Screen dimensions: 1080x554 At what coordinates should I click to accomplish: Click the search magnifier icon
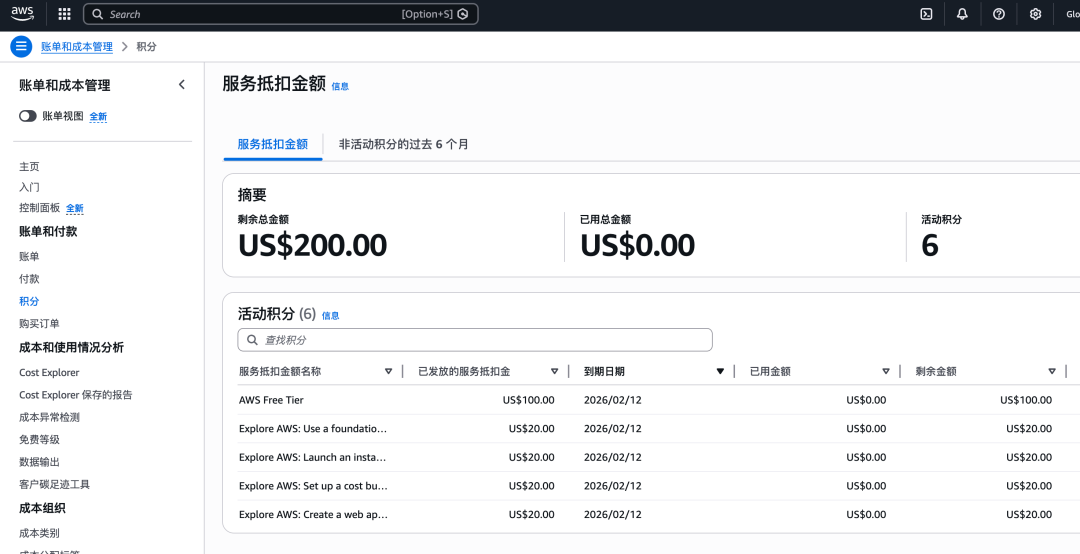(98, 14)
